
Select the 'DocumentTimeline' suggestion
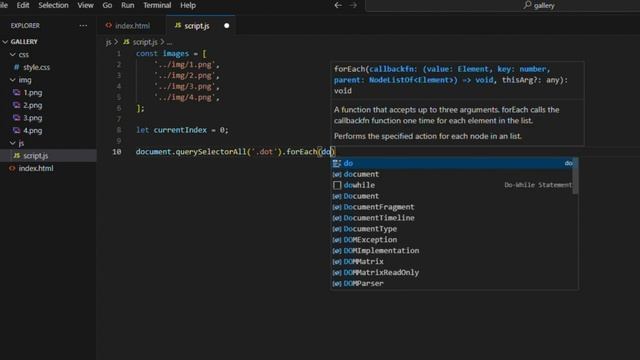[452, 218]
